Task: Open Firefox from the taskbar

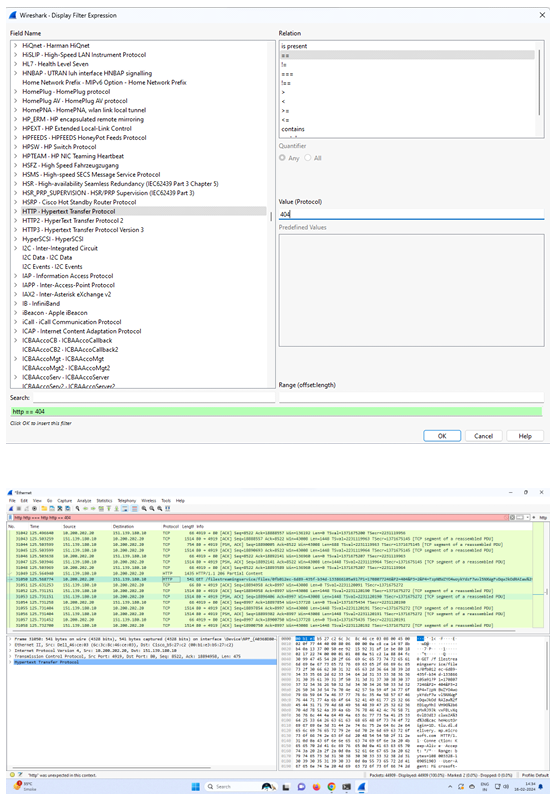Action: [x=317, y=787]
